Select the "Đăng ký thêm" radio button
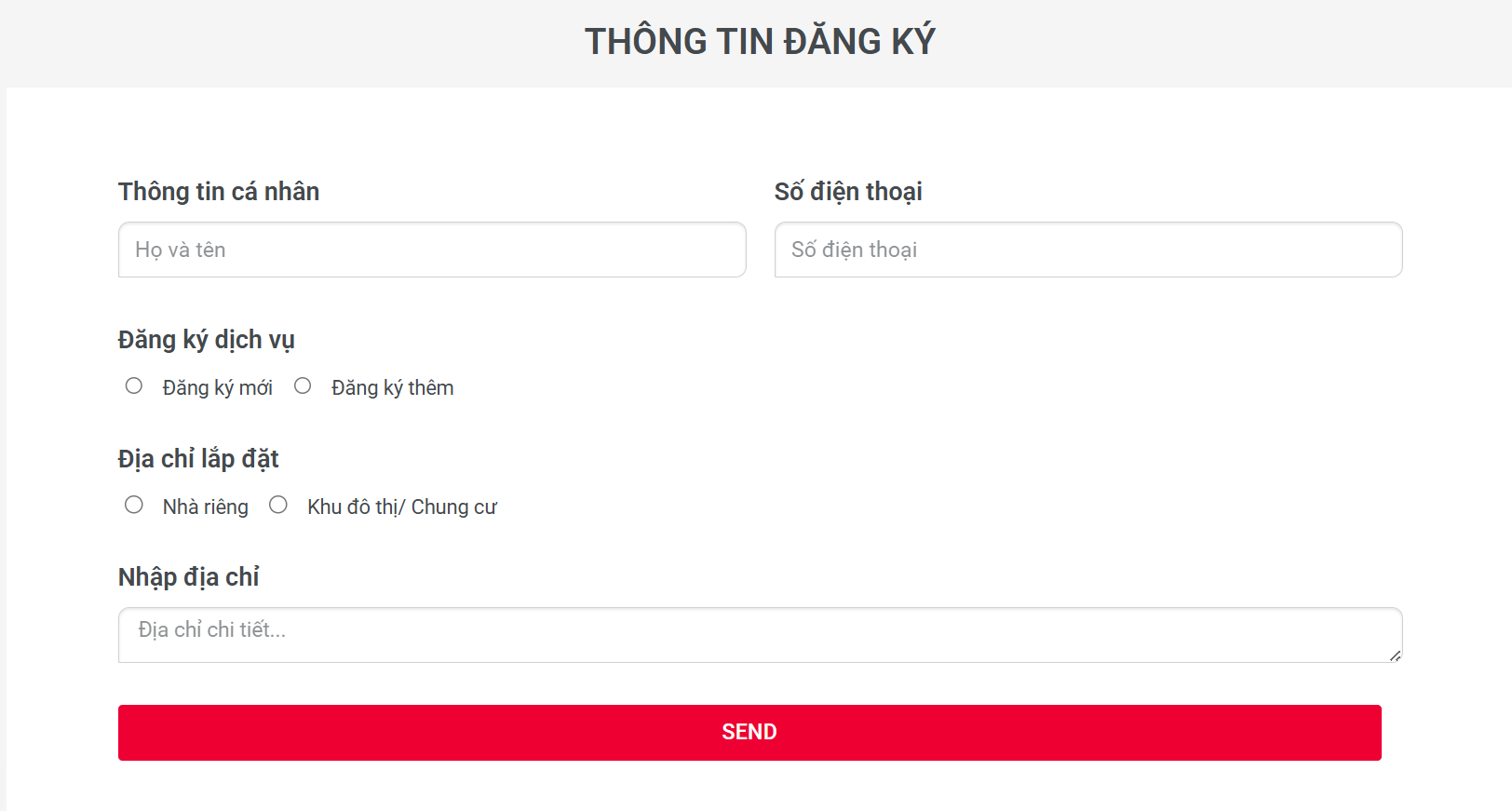 (x=303, y=385)
